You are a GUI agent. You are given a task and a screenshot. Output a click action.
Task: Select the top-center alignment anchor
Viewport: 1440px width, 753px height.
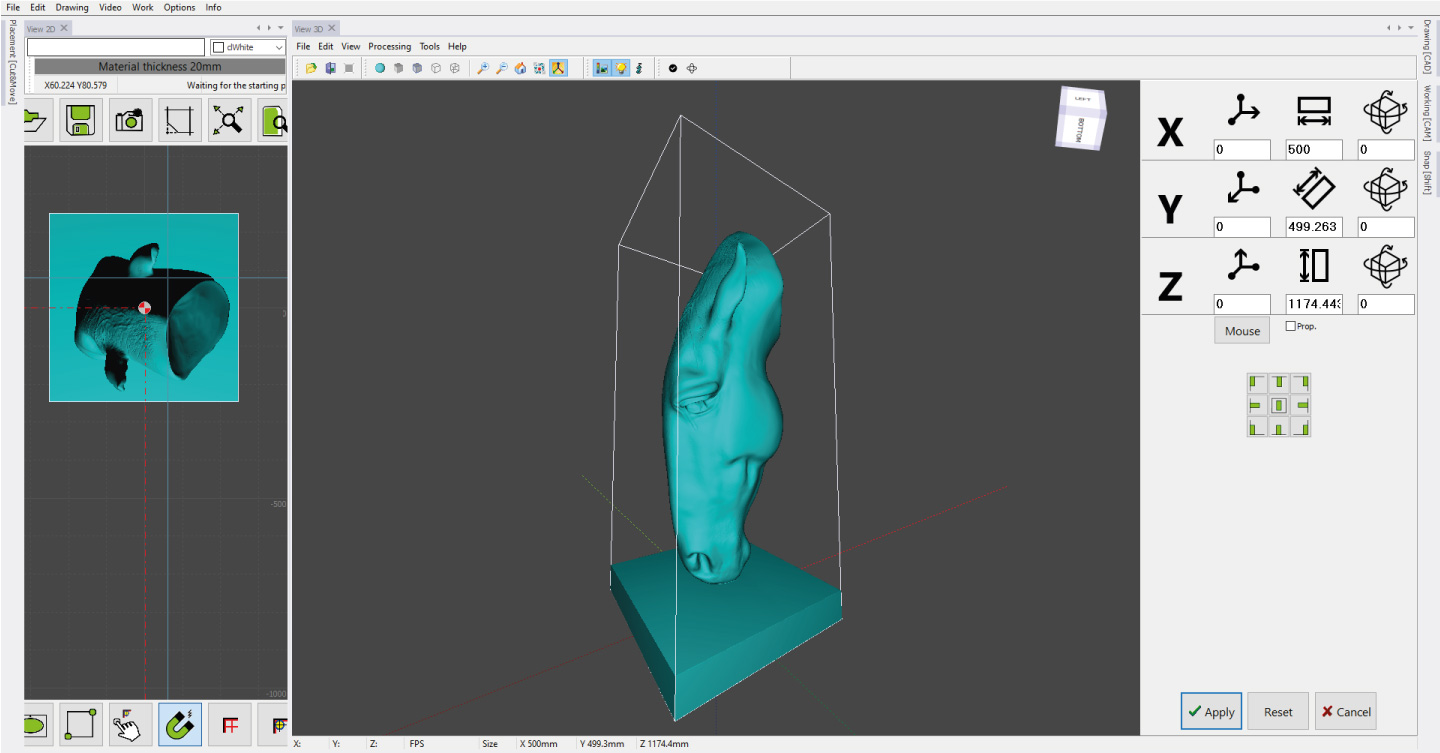coord(1279,384)
